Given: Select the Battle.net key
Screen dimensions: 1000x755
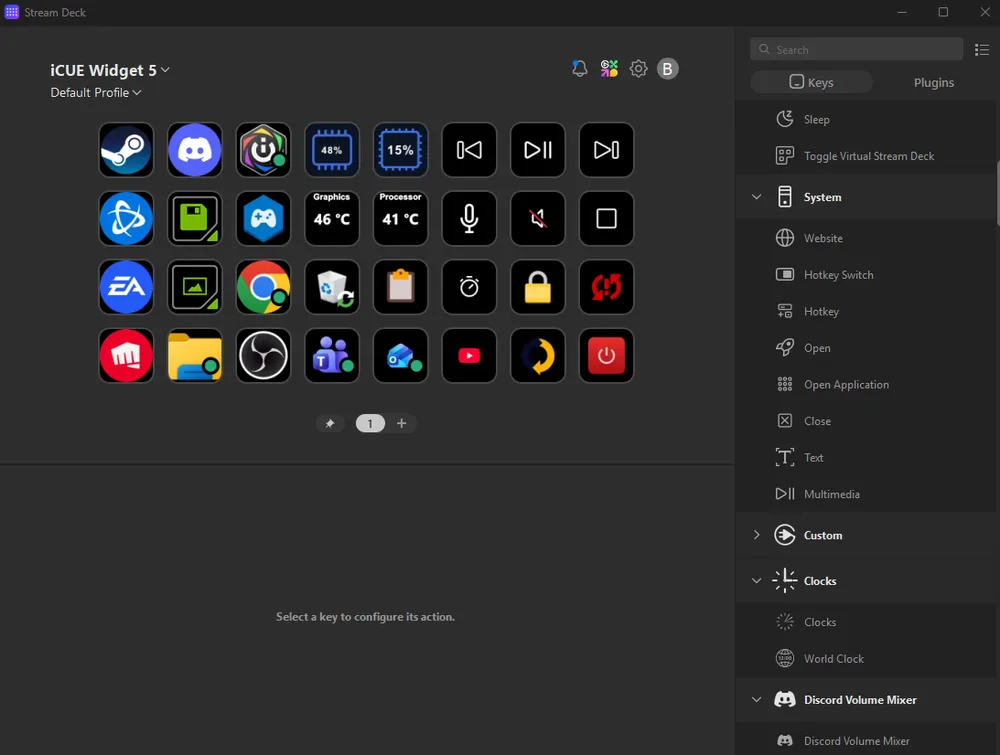Looking at the screenshot, I should pos(126,219).
